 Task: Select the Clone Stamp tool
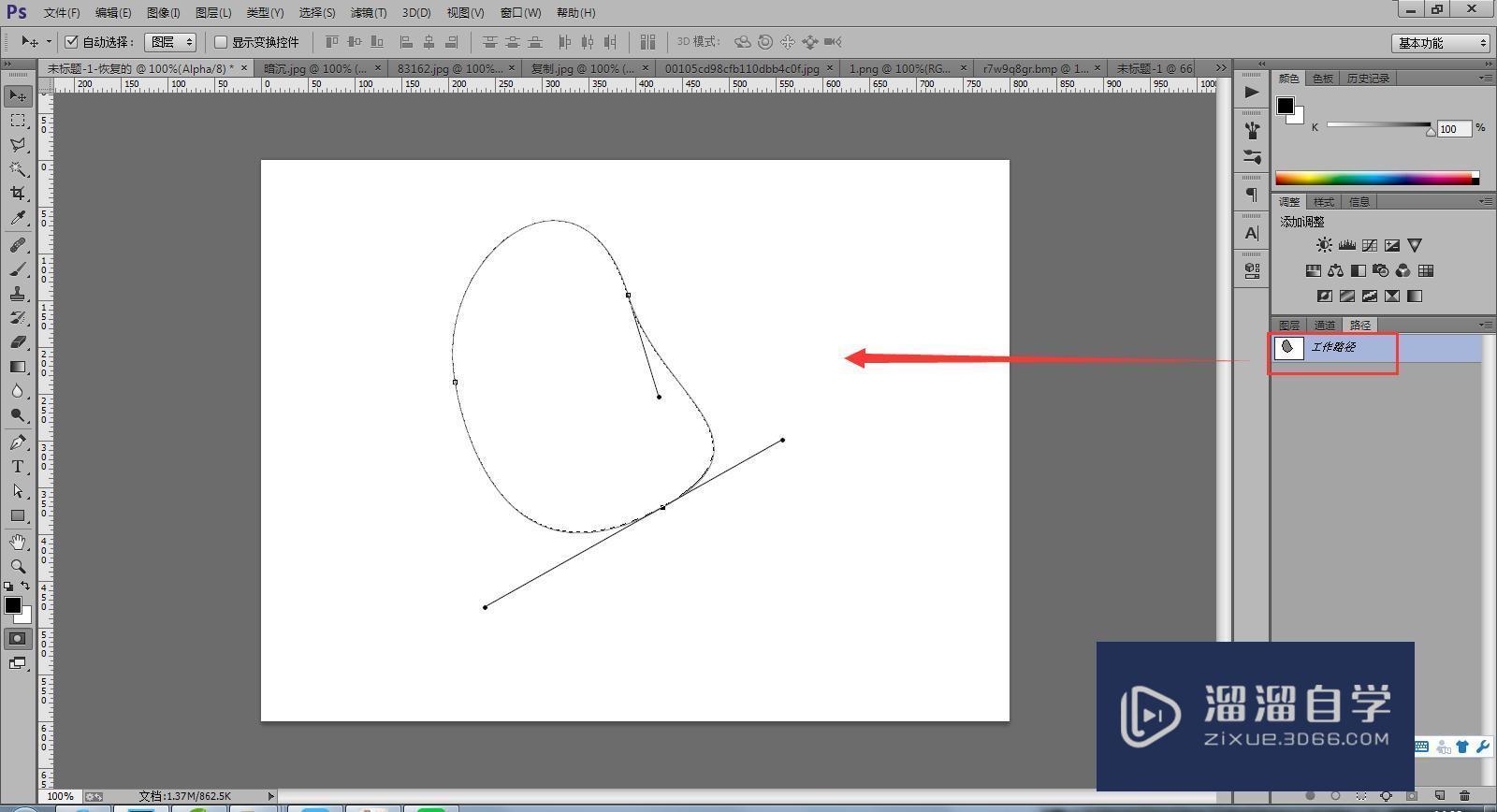[18, 294]
